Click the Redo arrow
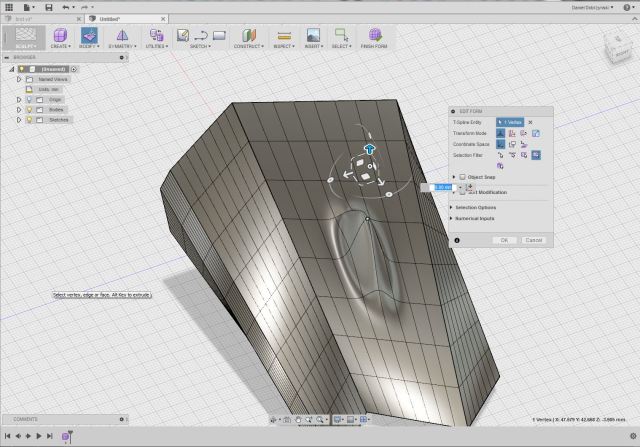This screenshot has height=447, width=640. (x=84, y=7)
